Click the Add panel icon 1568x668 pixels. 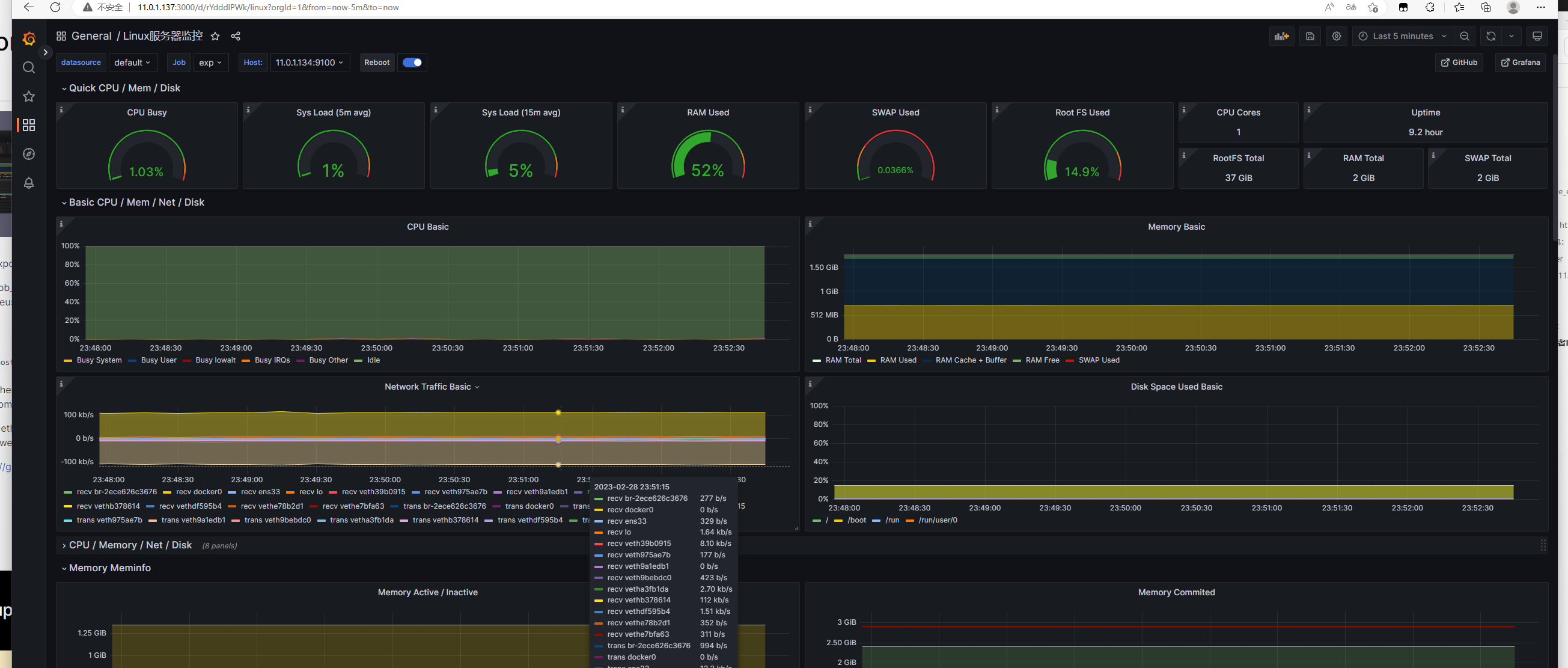point(1281,36)
